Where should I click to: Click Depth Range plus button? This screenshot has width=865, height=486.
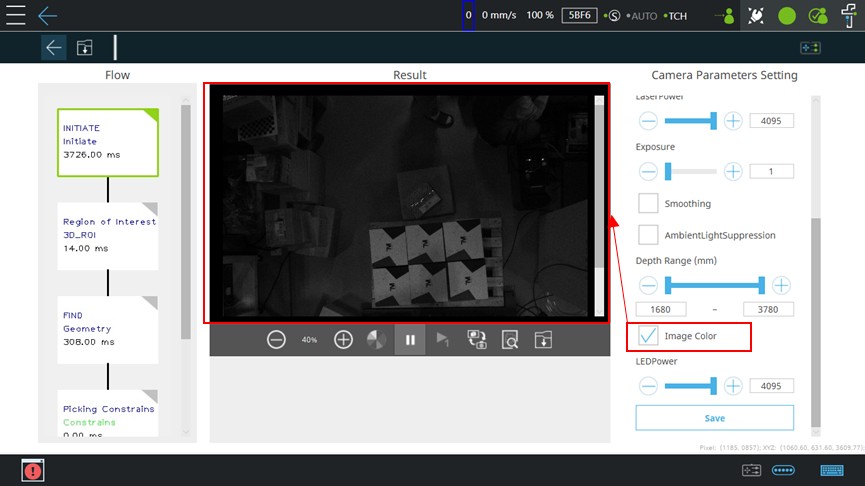coord(781,285)
